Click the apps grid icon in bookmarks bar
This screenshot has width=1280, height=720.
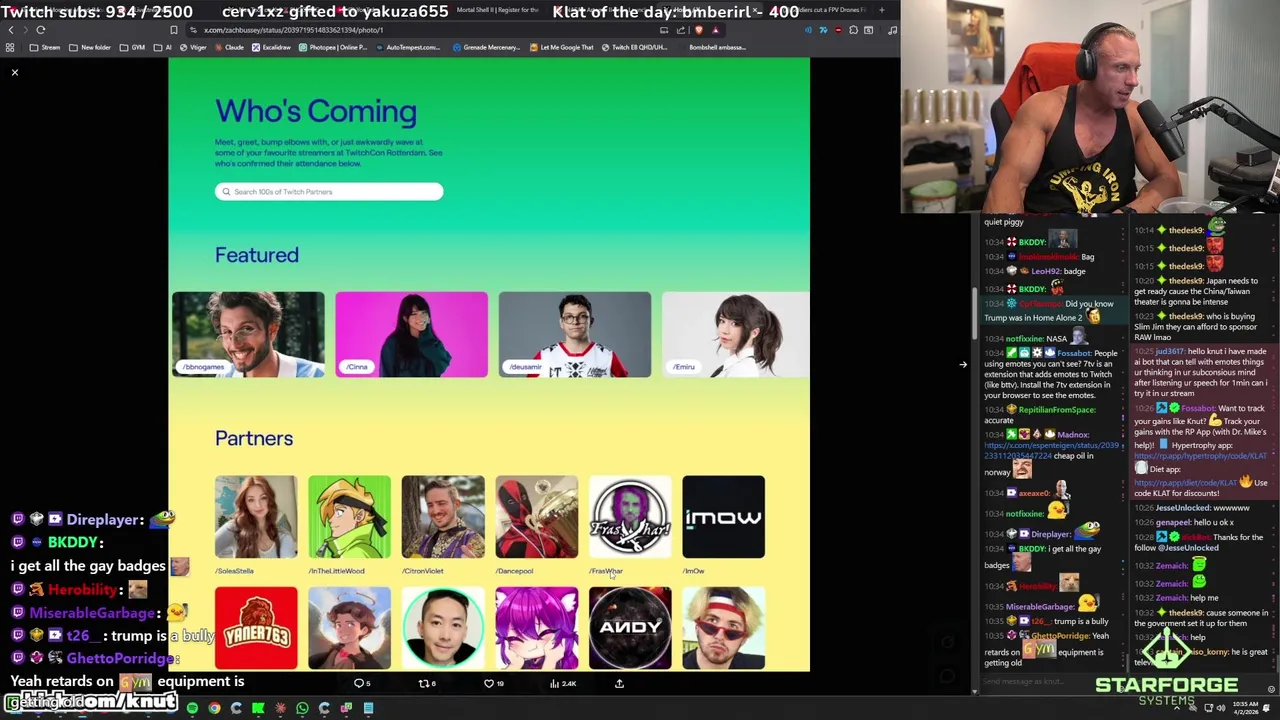(10, 47)
